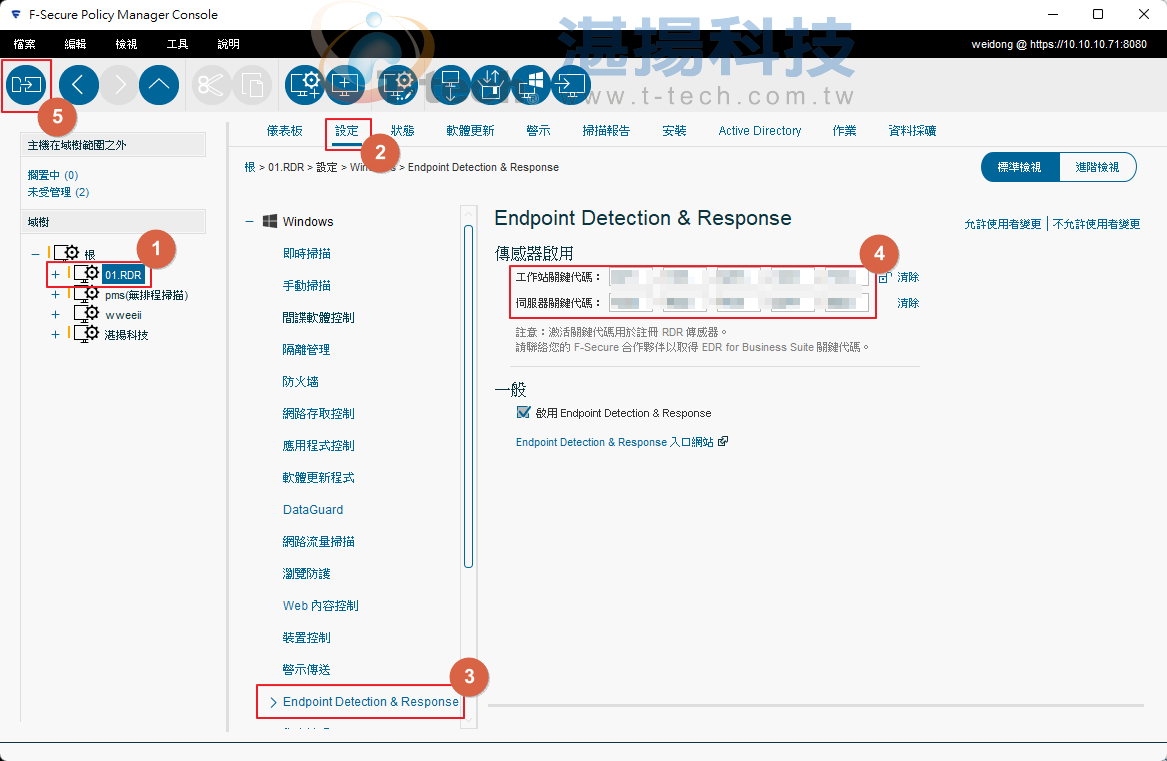Expand the pms(無排程掃描) domain node
Image resolution: width=1167 pixels, height=761 pixels.
[55, 294]
